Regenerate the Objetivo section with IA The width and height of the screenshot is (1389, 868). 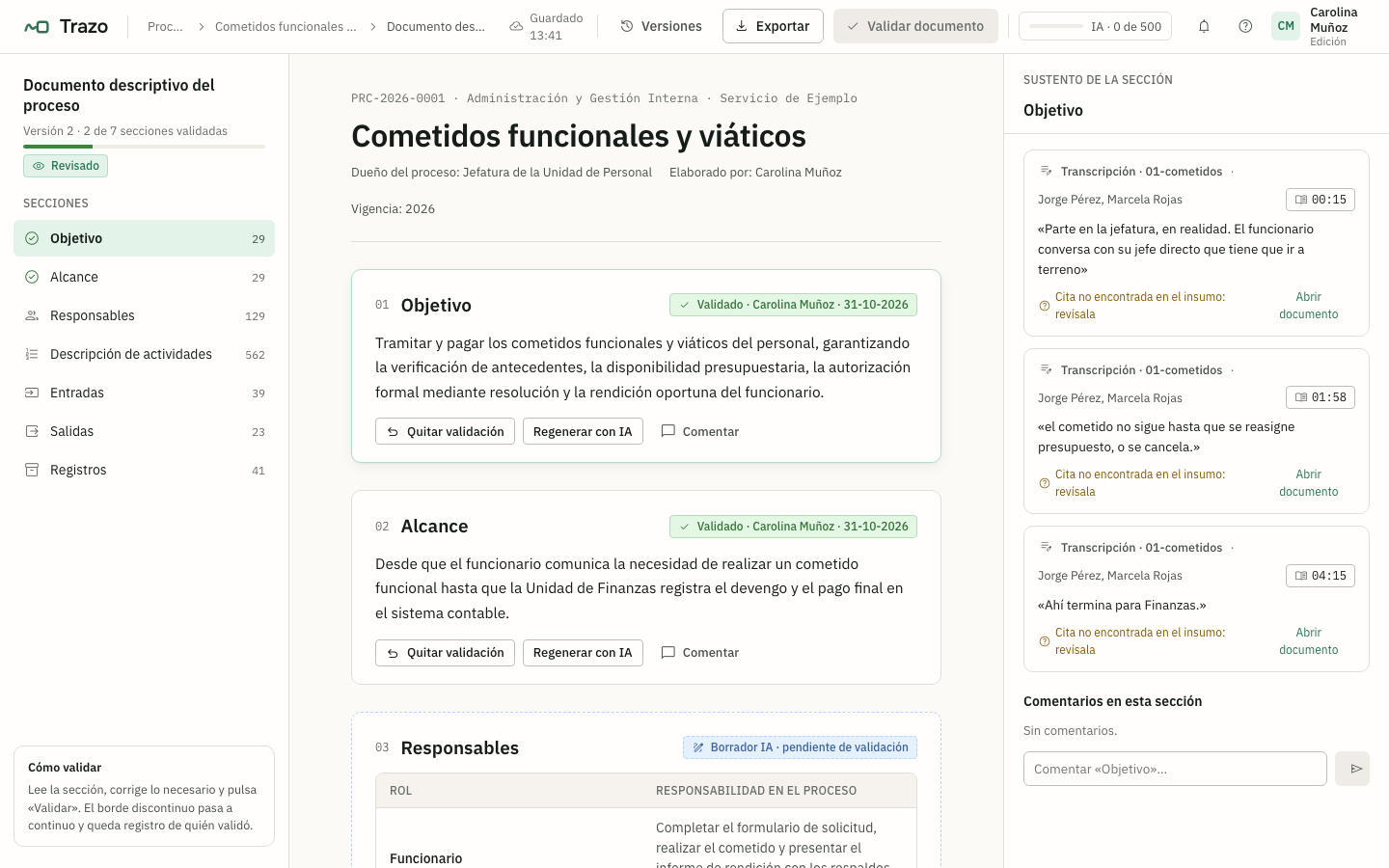click(583, 431)
